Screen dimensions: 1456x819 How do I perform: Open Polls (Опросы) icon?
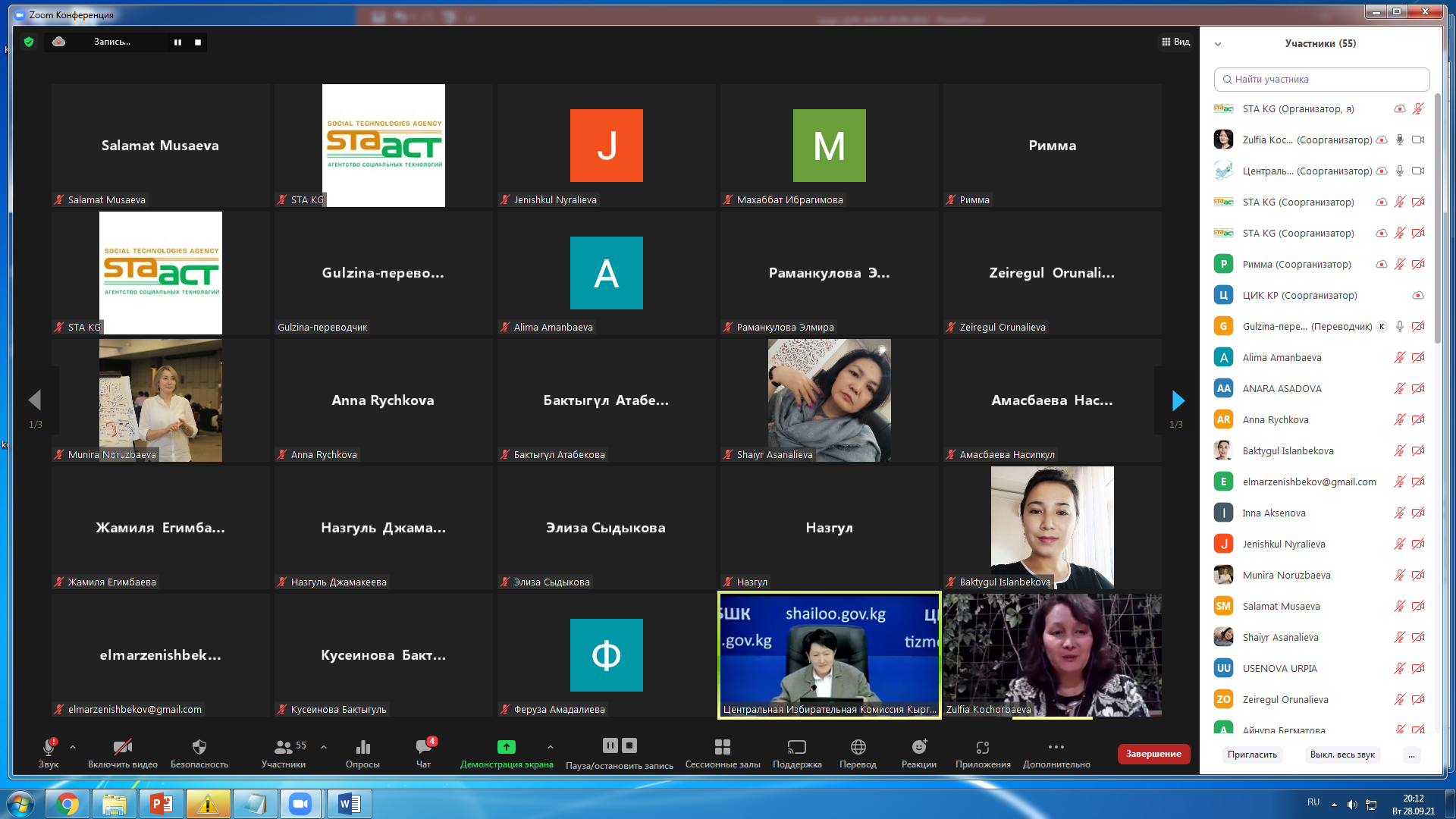[362, 748]
